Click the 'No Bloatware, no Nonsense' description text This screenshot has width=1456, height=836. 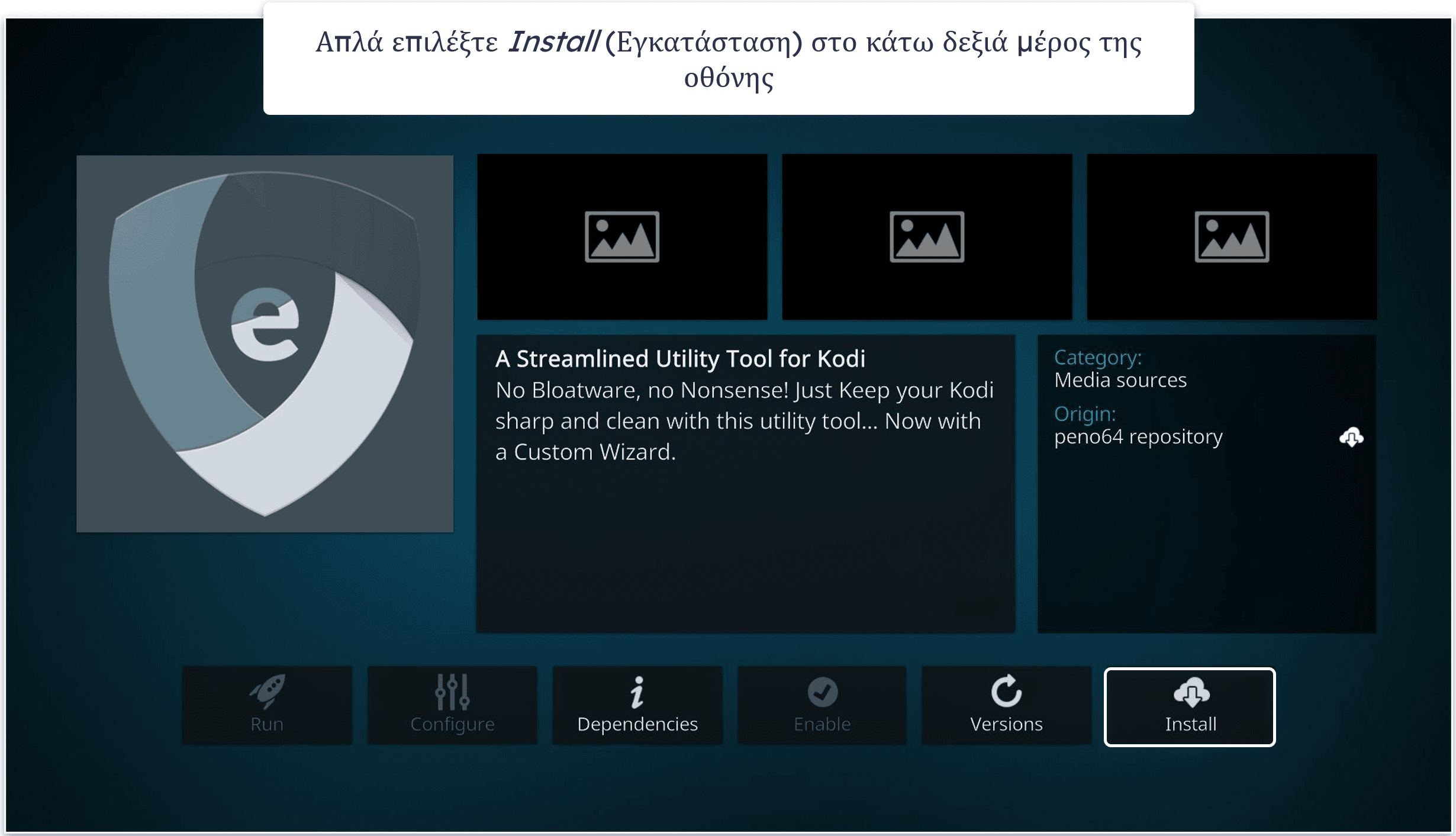[745, 421]
